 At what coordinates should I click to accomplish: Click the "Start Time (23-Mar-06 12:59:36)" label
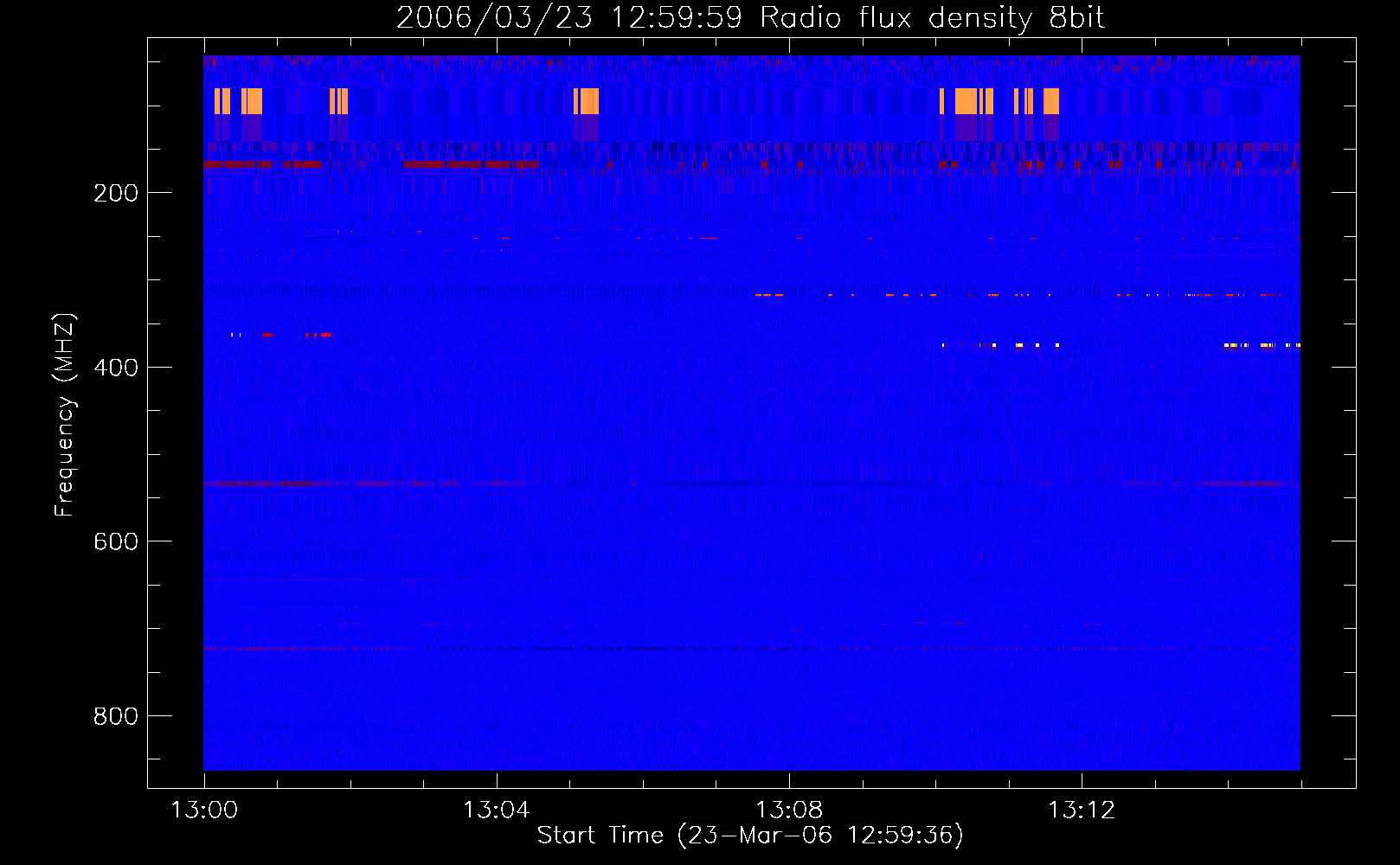click(x=750, y=836)
